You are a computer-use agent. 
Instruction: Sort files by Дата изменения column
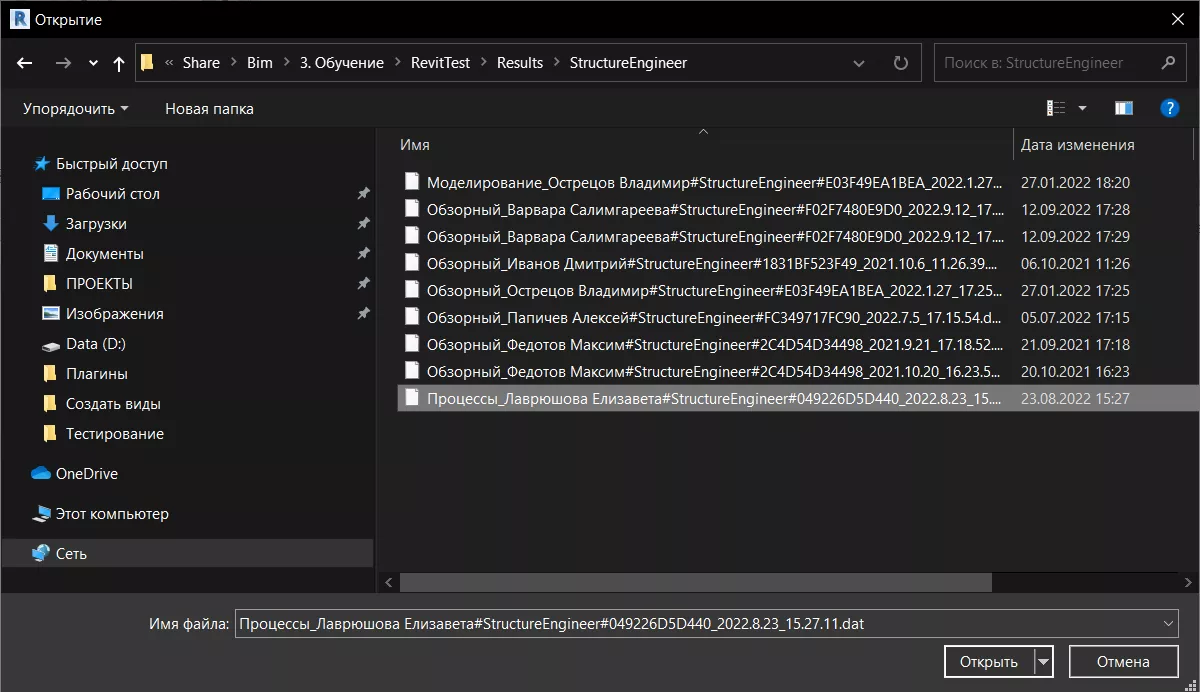pyautogui.click(x=1077, y=145)
